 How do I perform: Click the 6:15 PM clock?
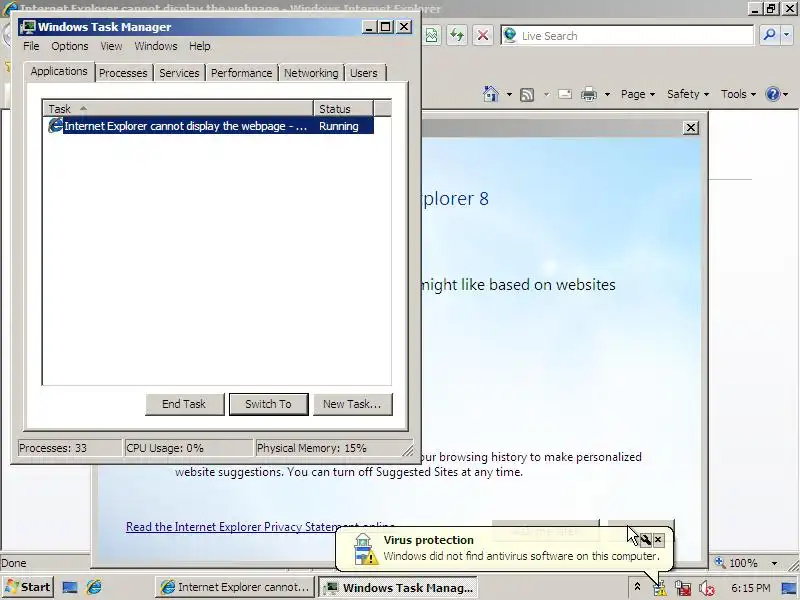751,588
